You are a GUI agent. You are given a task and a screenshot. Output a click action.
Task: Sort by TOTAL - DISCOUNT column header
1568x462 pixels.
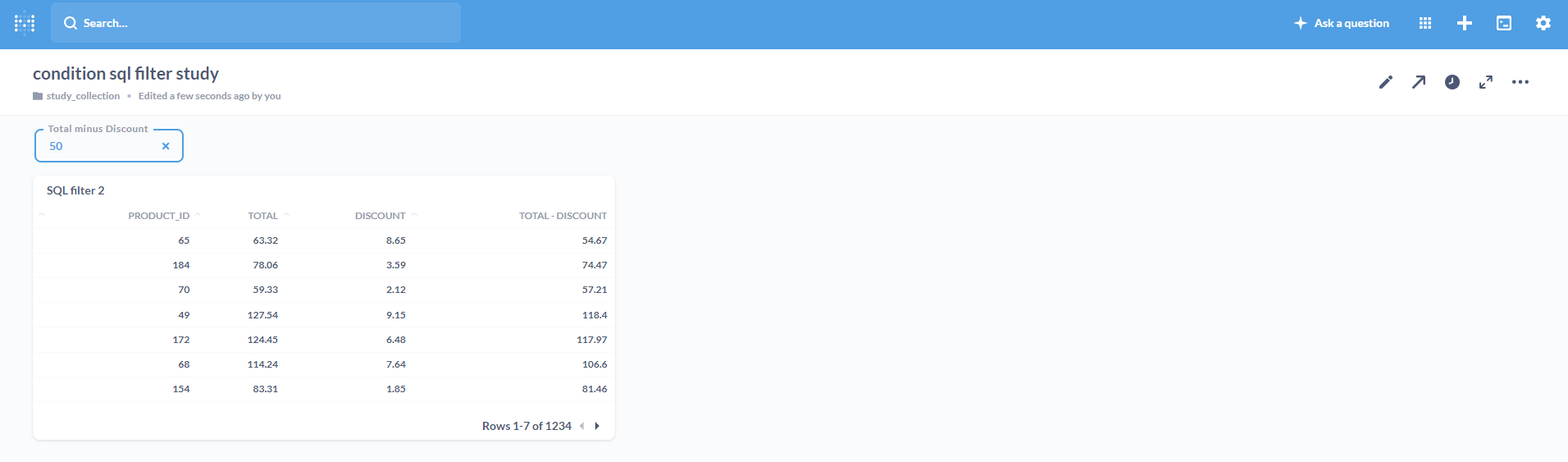click(x=563, y=216)
